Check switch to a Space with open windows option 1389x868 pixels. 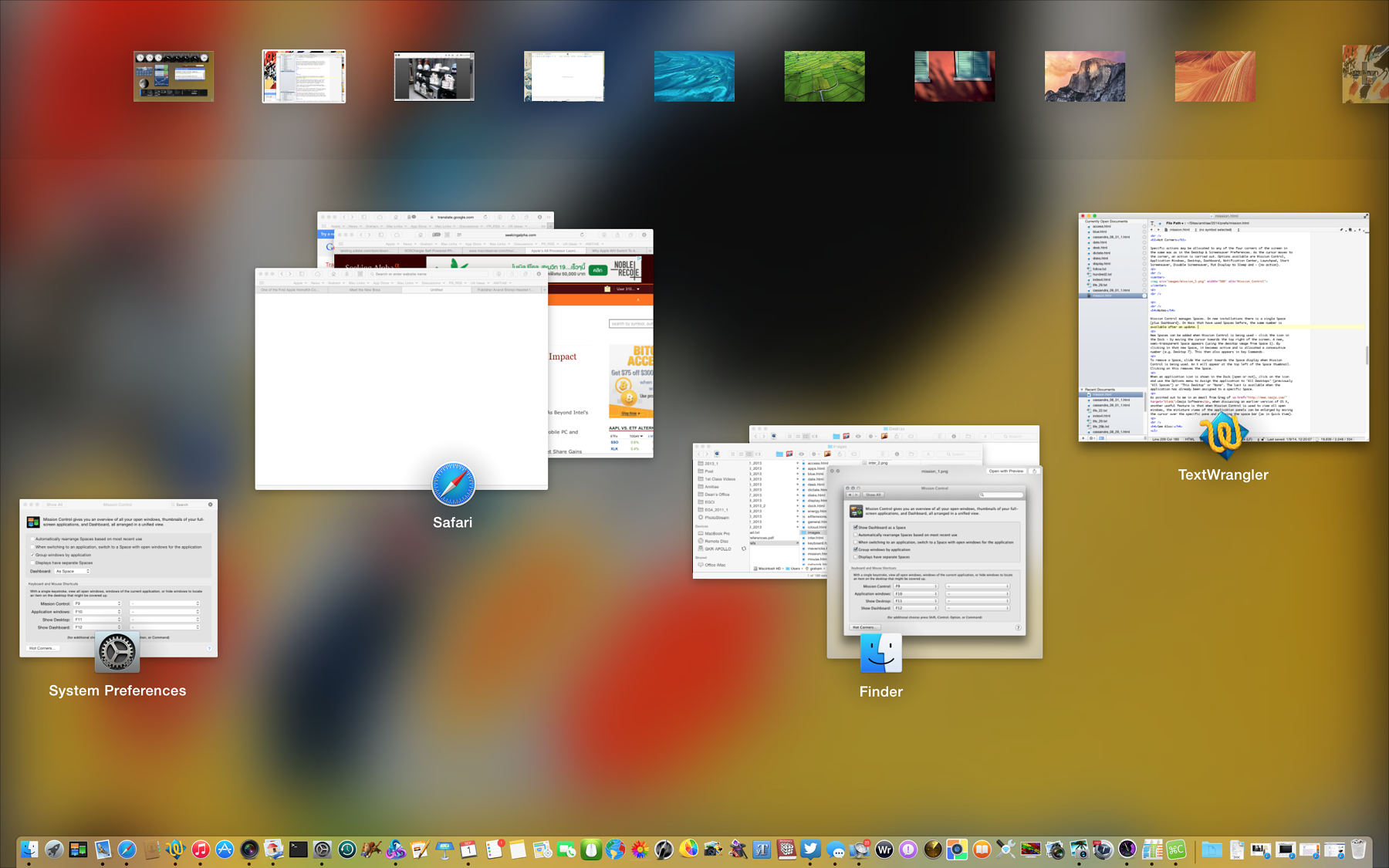[32, 547]
